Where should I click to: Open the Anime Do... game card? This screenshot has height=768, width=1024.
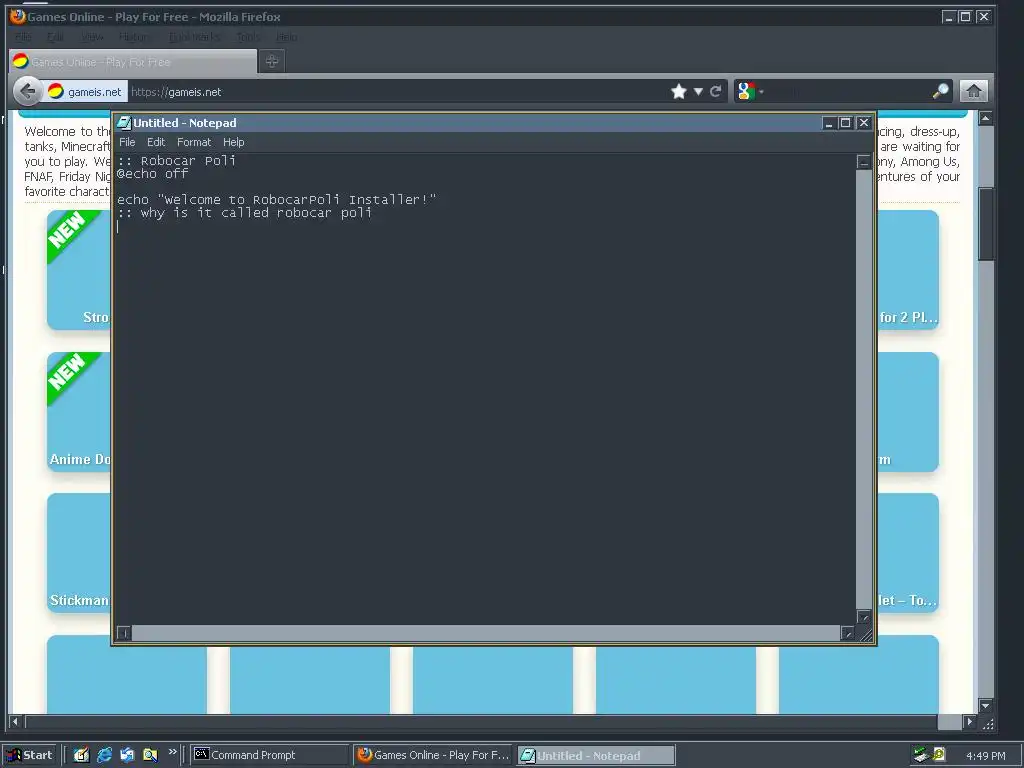[79, 411]
